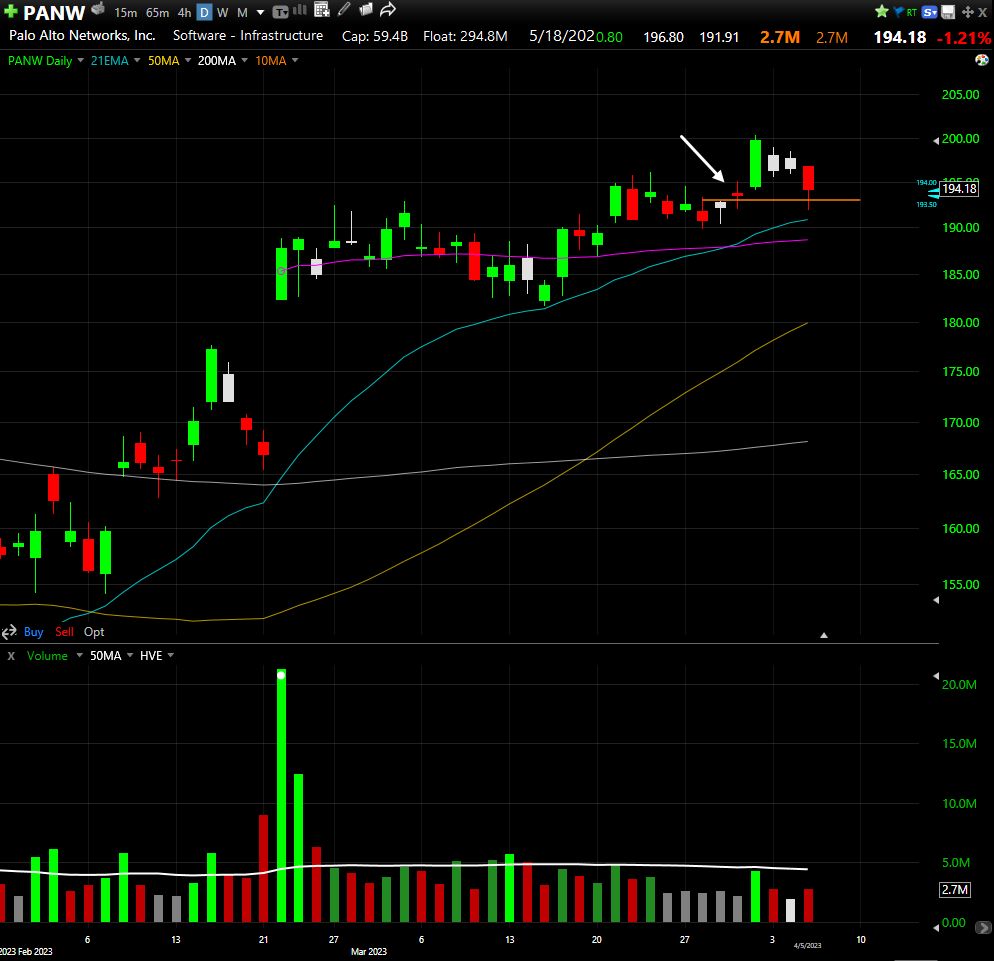Click the Float: 294.8M text

click(465, 36)
